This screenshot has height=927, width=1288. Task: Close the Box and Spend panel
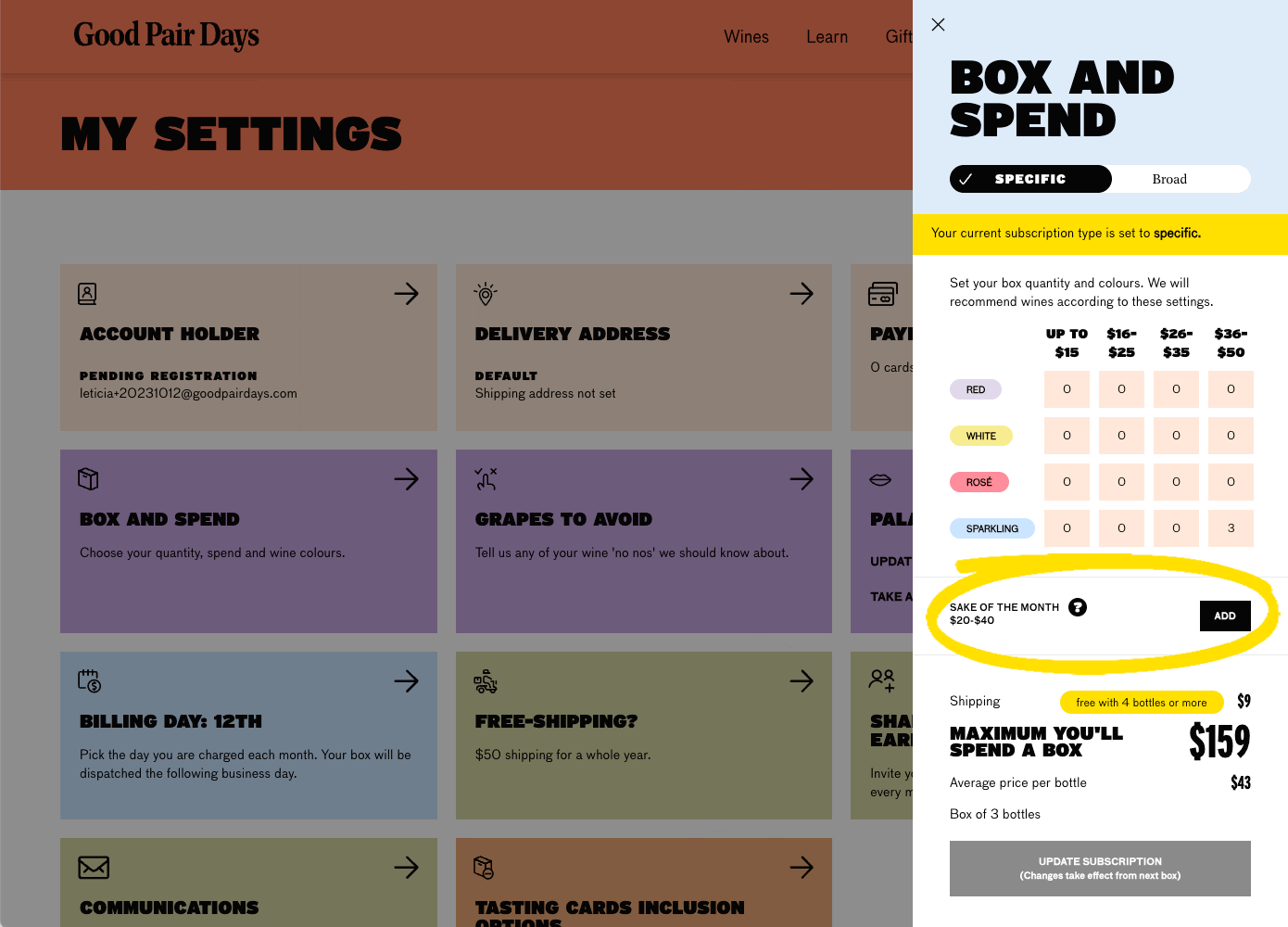(x=938, y=25)
